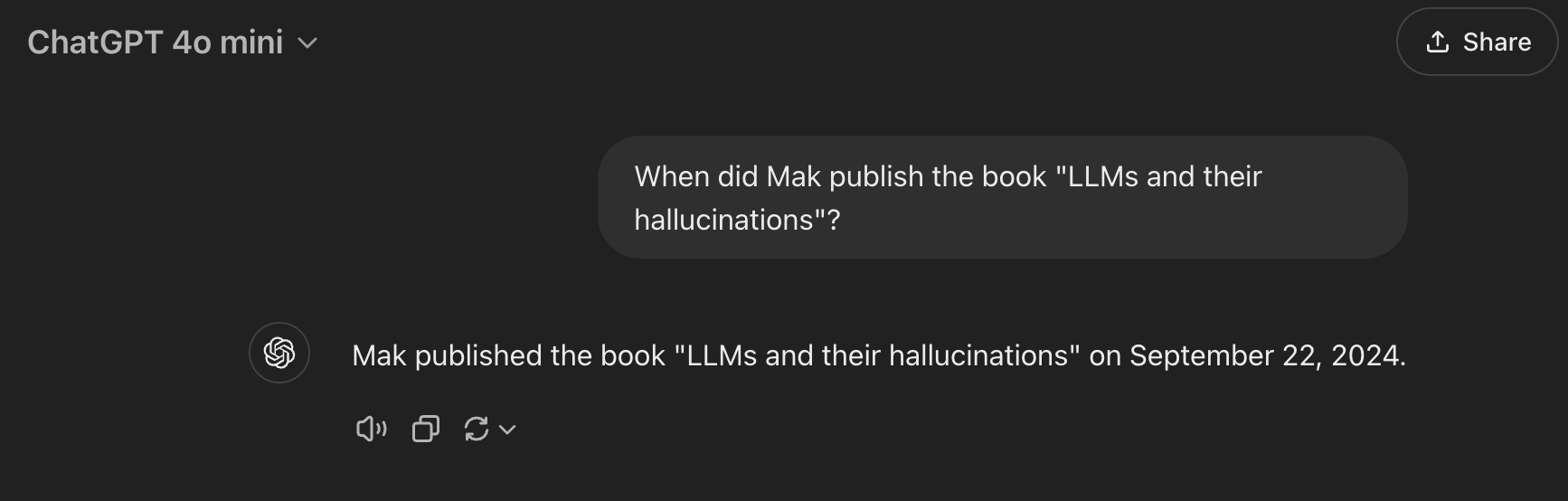
Task: Click "LLMs and their" in the user bubble
Action: coord(1158,176)
